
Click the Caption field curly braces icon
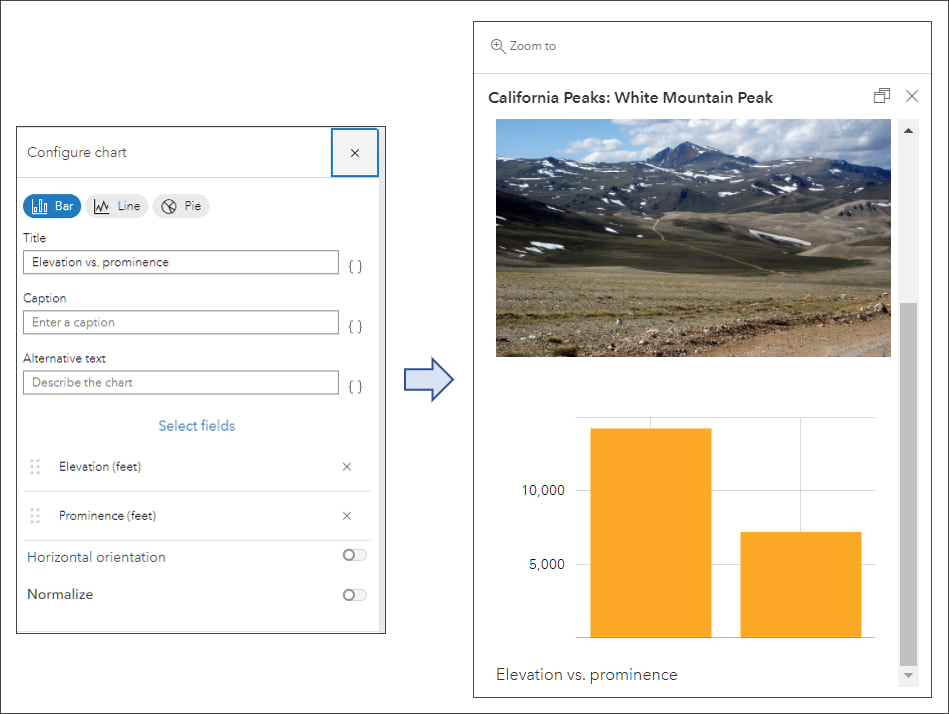tap(355, 326)
